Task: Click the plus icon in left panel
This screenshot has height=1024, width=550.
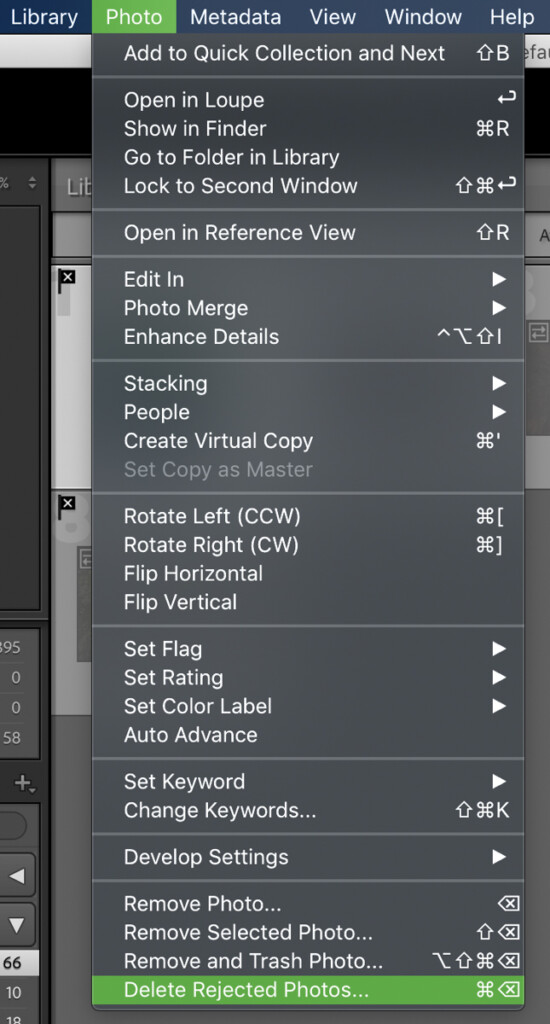Action: pos(25,784)
